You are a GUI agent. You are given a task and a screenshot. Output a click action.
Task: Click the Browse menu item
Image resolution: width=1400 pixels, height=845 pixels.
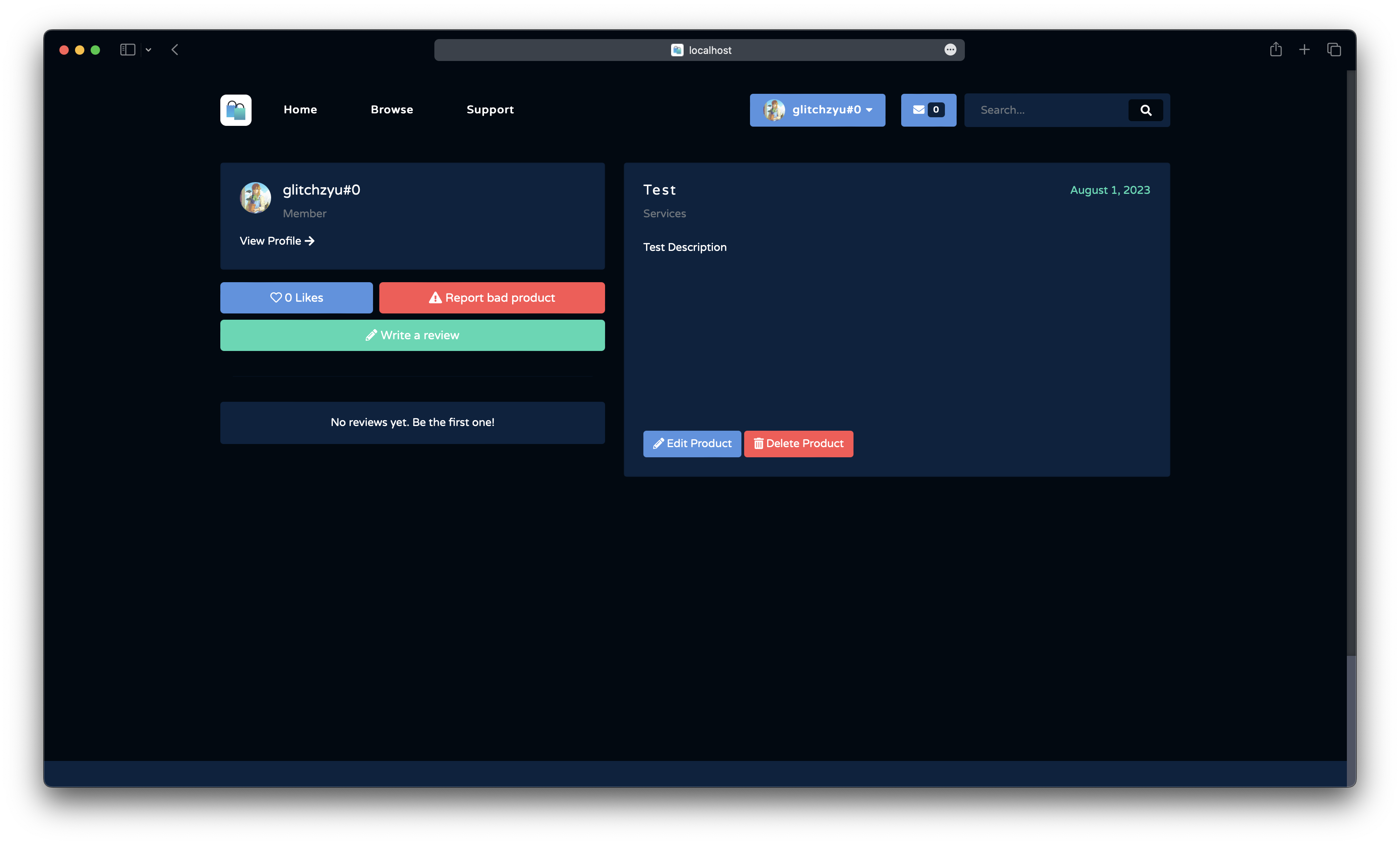[391, 110]
